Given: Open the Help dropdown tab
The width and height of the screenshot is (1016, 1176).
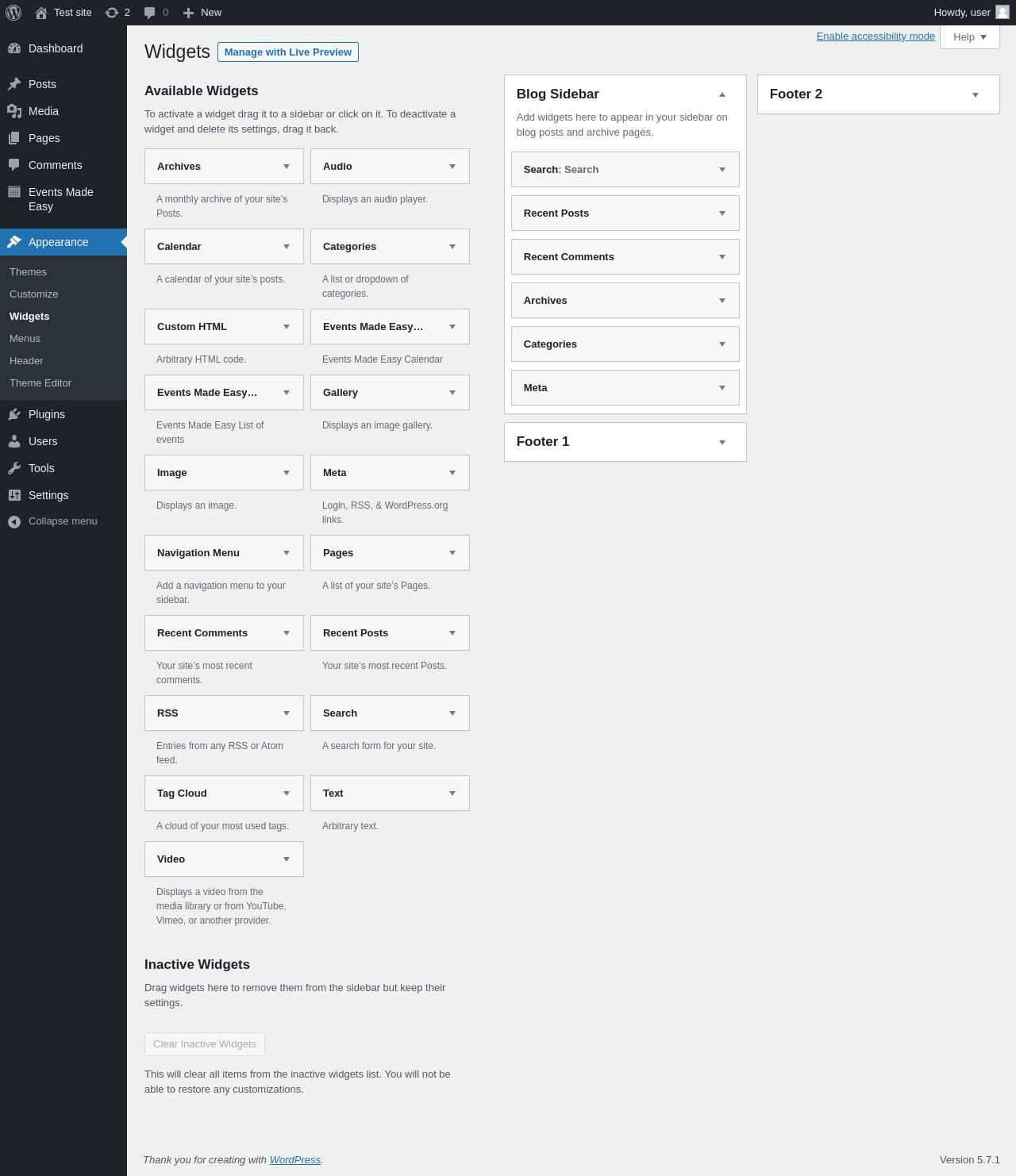Looking at the screenshot, I should pyautogui.click(x=970, y=37).
